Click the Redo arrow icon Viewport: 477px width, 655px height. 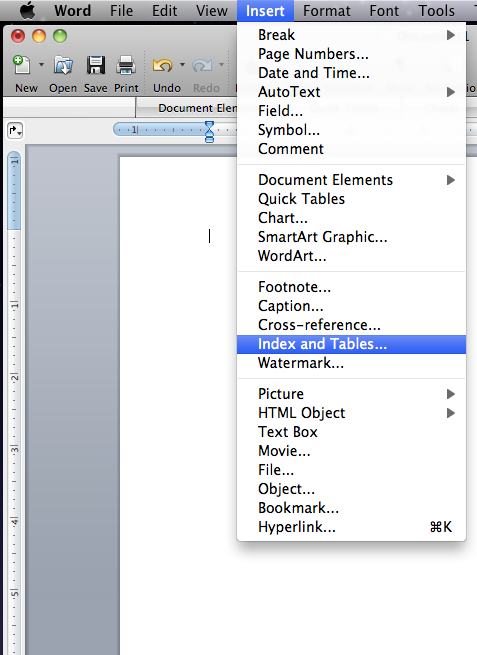203,65
